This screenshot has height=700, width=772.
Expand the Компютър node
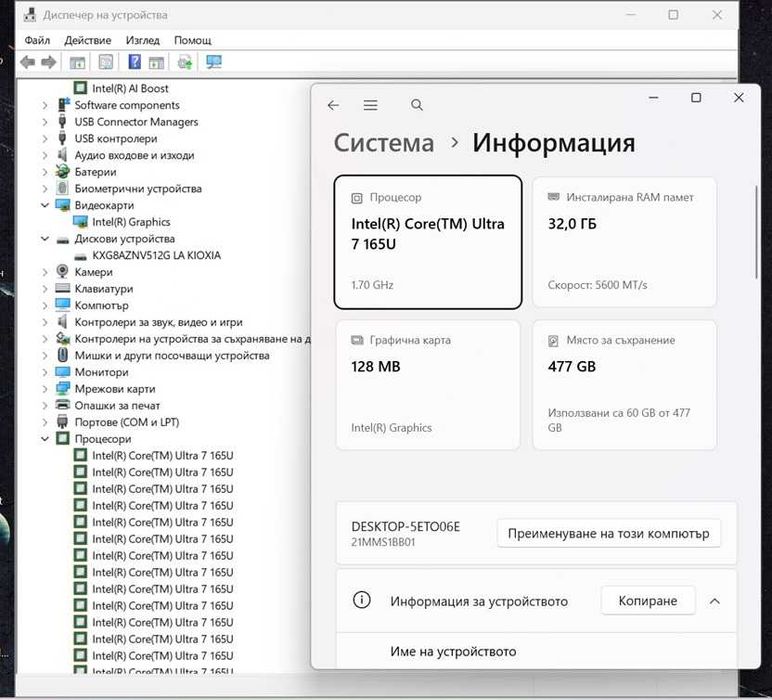pyautogui.click(x=45, y=305)
